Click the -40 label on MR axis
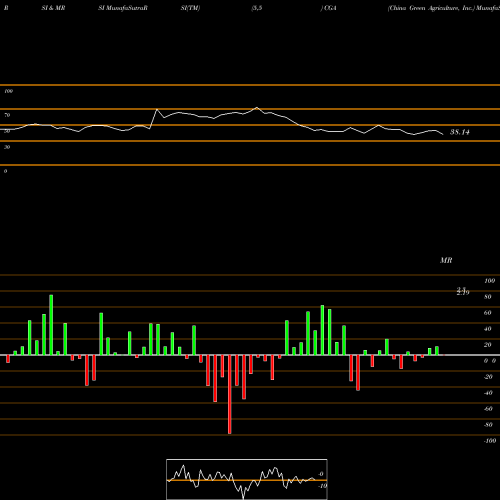Viewport: 500px width, 500px height. point(488,393)
